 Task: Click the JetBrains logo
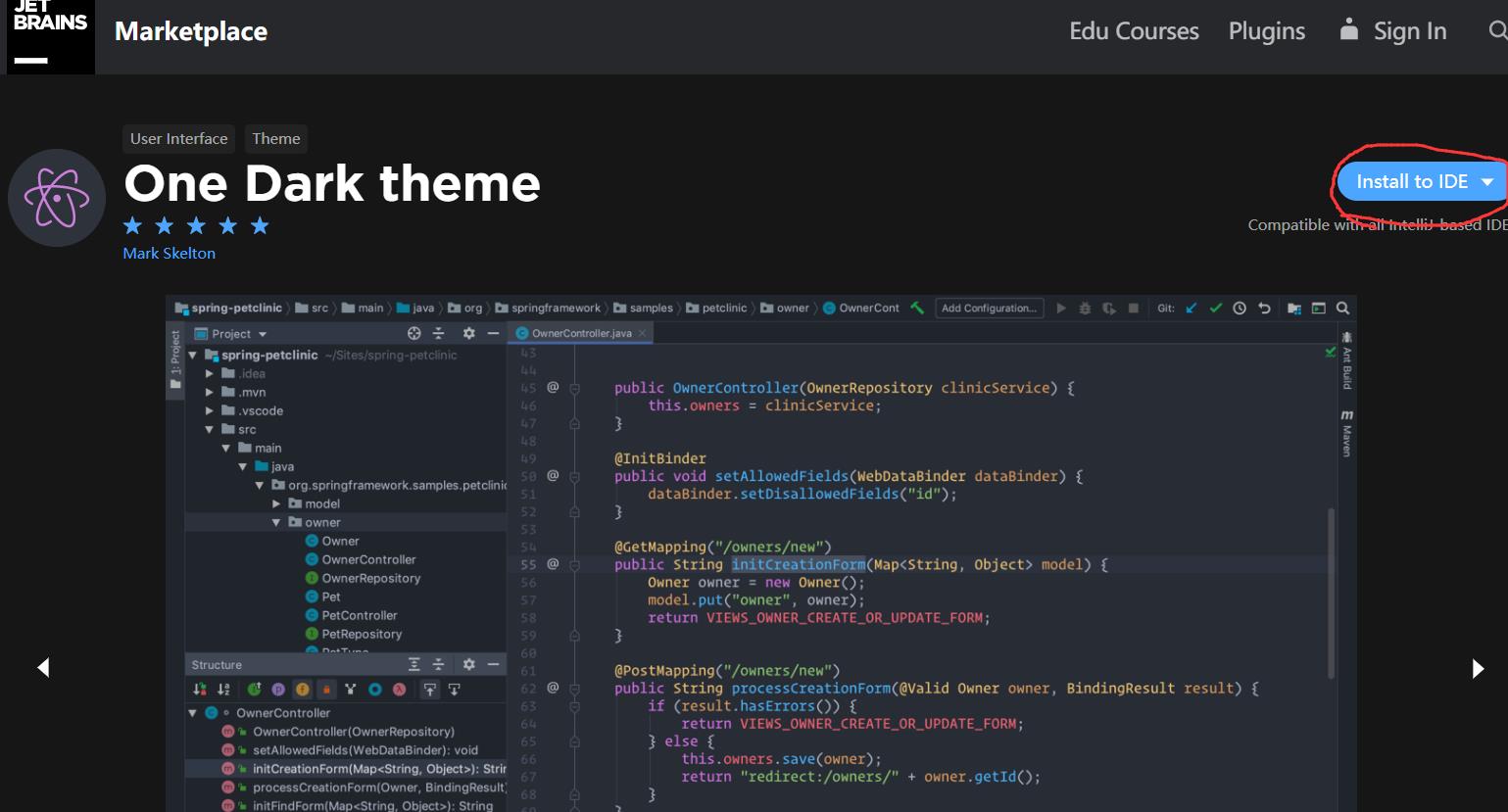tap(51, 36)
